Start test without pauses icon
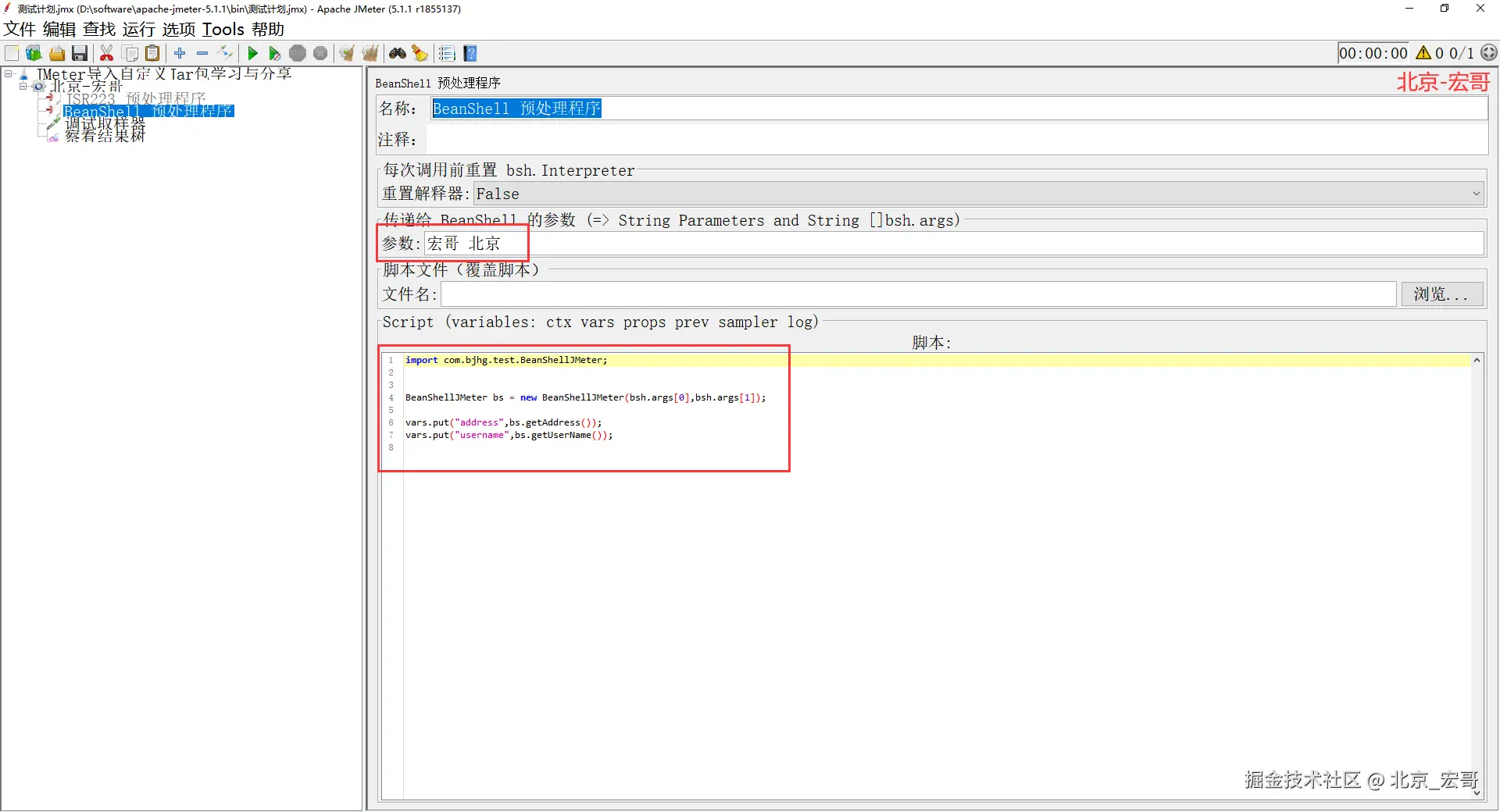 pos(274,53)
